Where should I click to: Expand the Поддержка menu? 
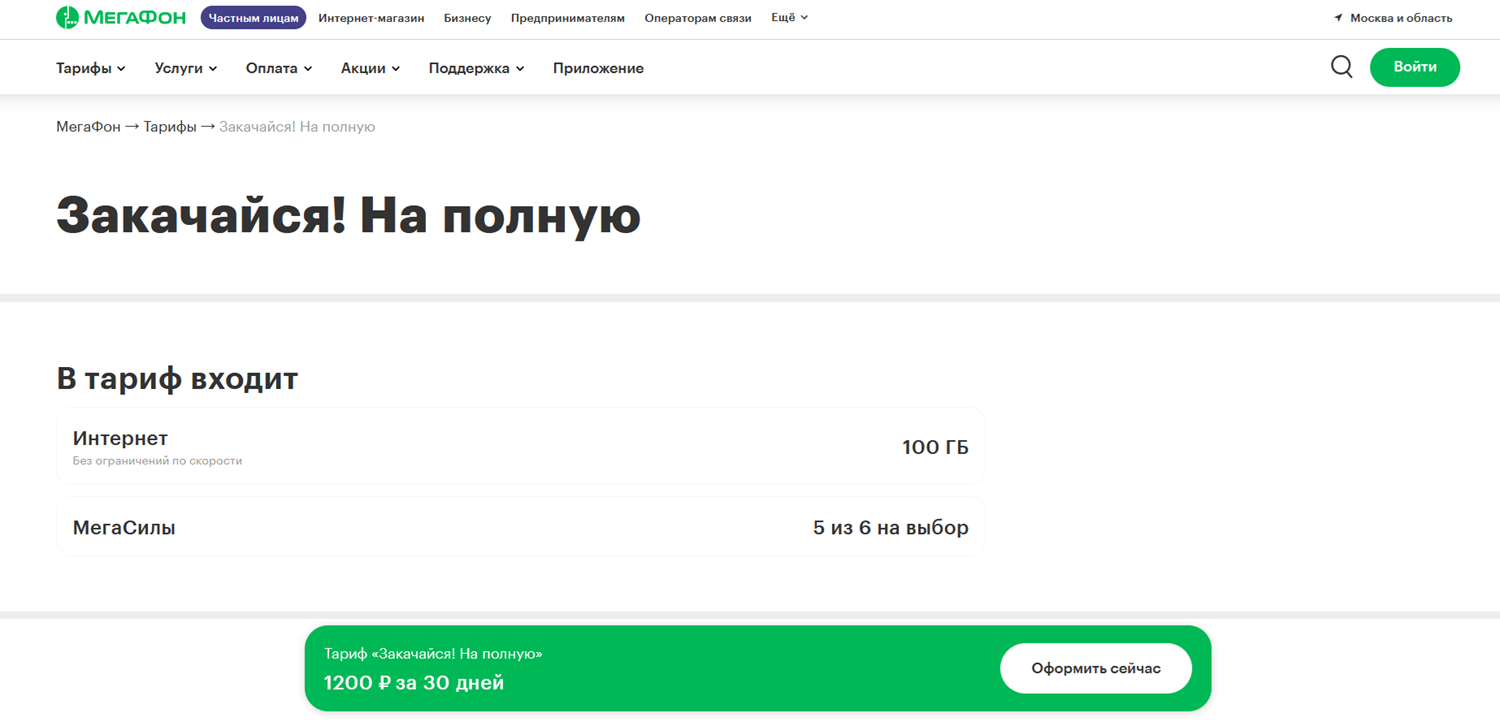pos(477,68)
